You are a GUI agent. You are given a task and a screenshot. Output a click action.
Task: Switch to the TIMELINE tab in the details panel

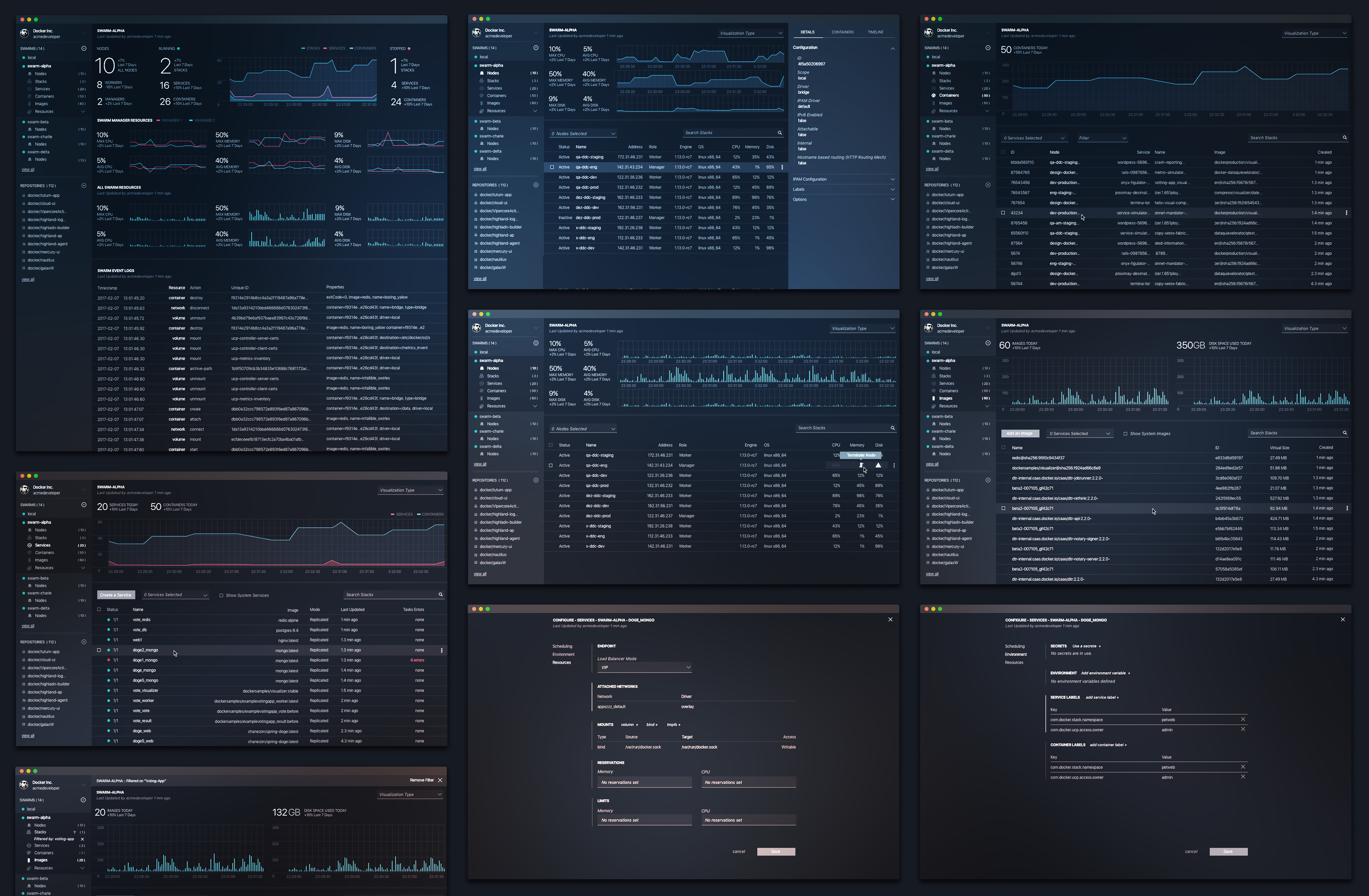(876, 32)
